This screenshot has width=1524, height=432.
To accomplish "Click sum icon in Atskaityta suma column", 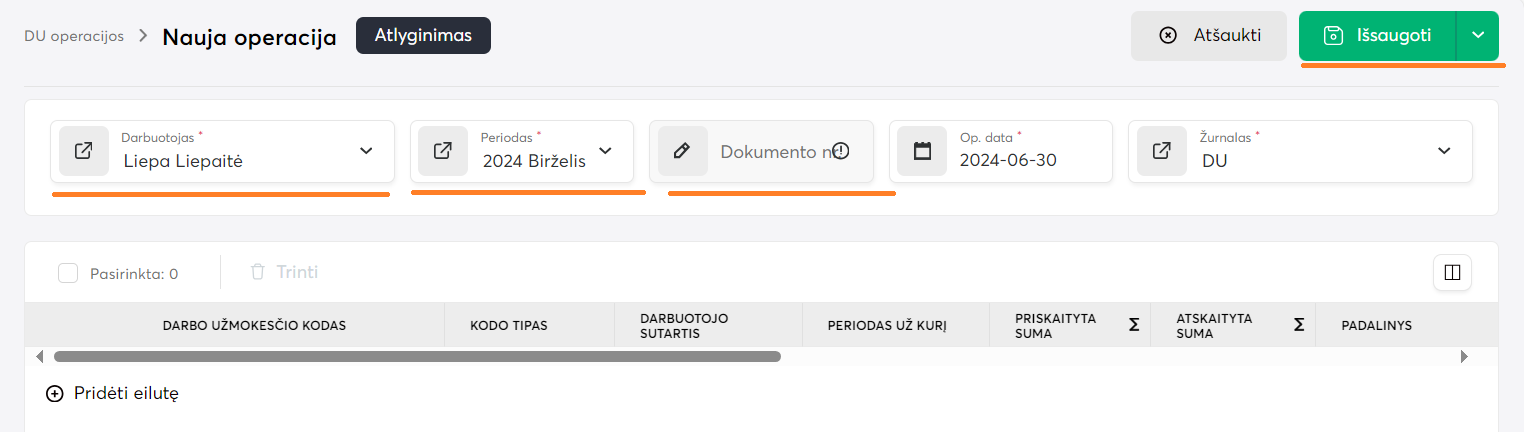I will [1299, 325].
